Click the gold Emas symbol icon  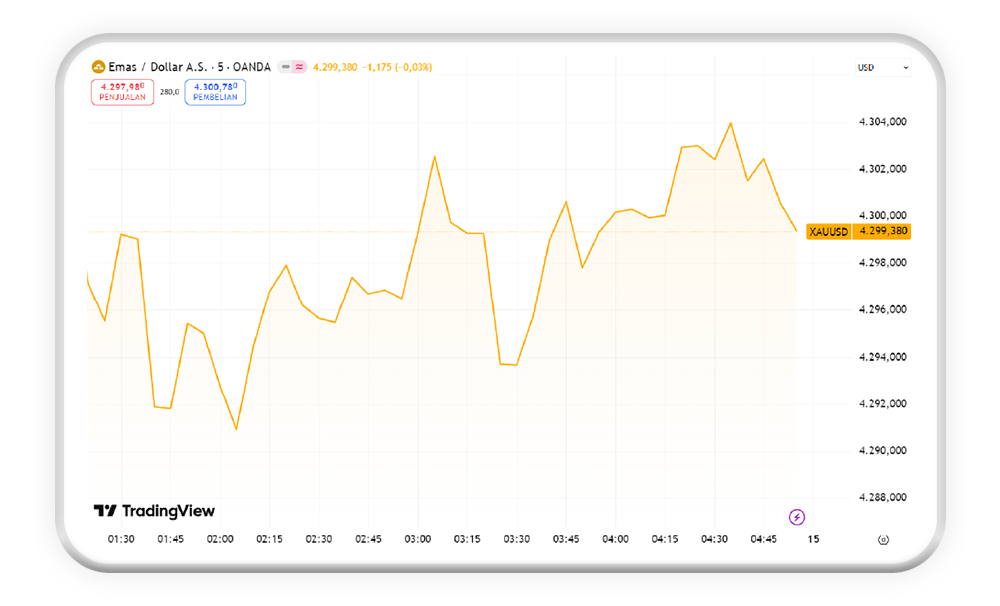tap(98, 67)
